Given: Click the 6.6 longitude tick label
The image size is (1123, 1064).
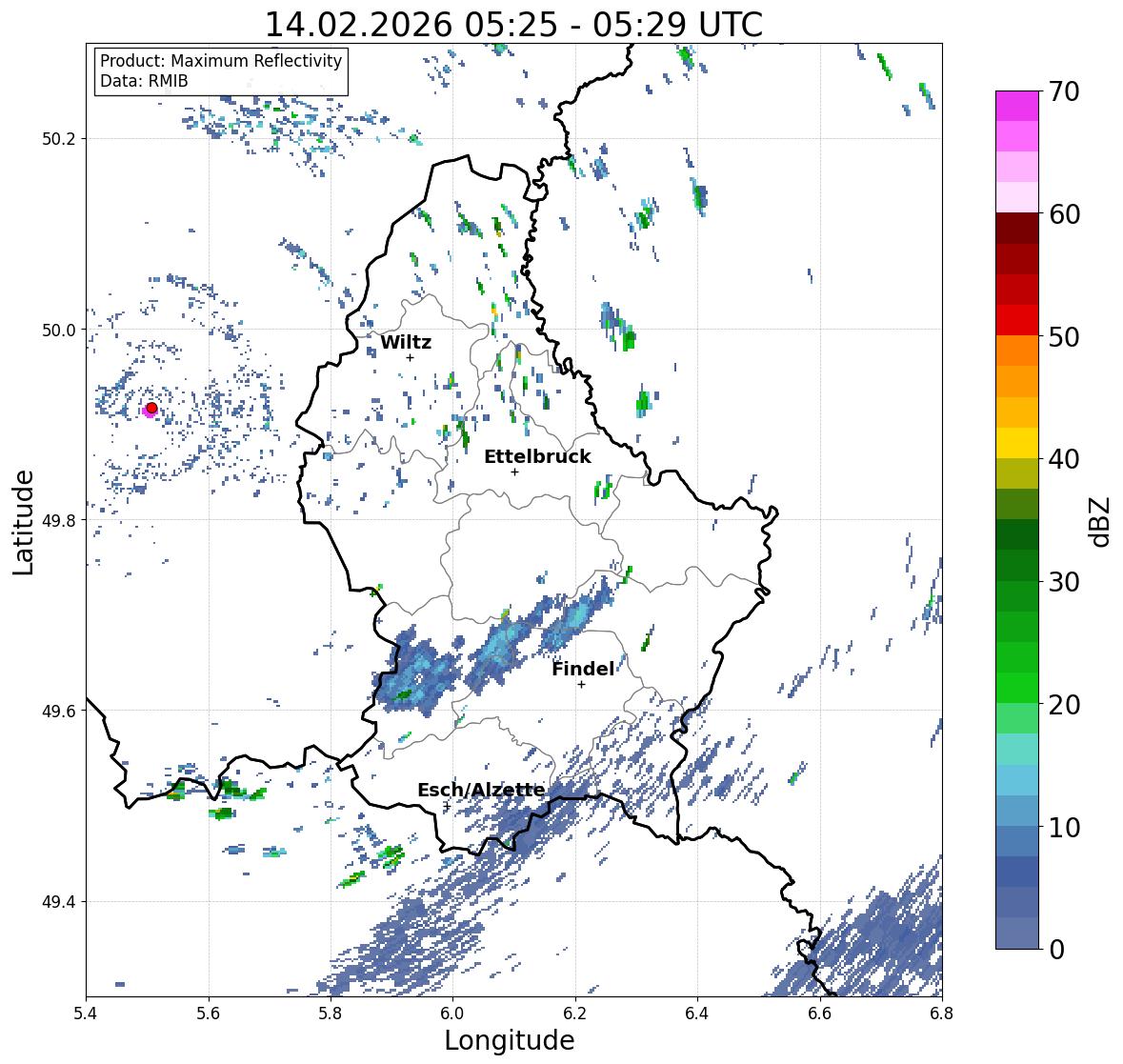Looking at the screenshot, I should coord(820,1014).
